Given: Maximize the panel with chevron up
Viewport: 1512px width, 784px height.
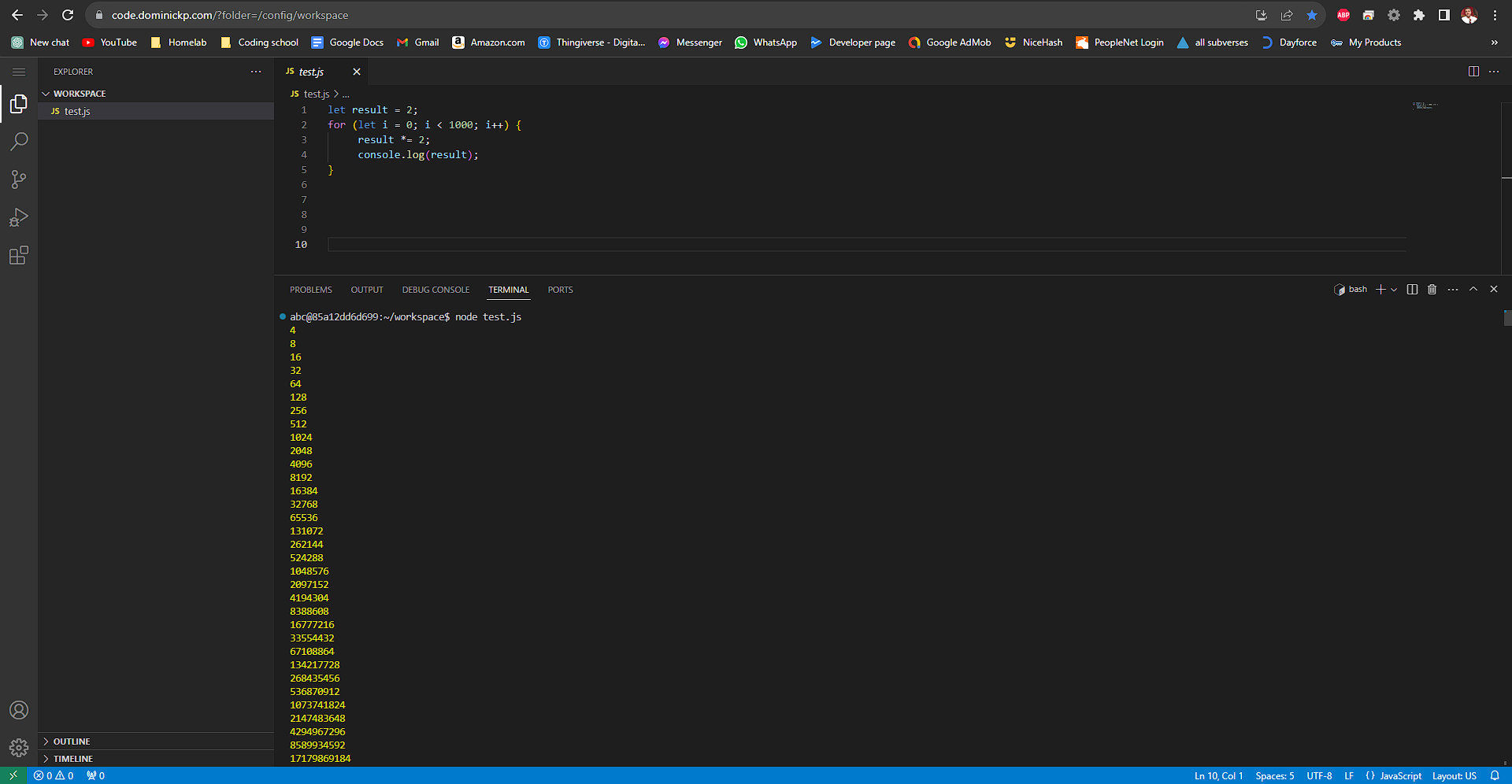Looking at the screenshot, I should (1473, 290).
